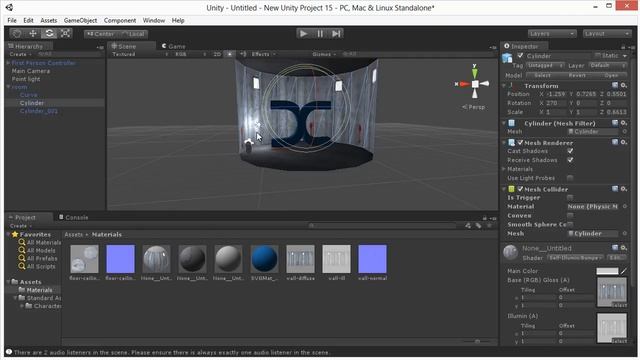The height and width of the screenshot is (360, 640).
Task: Switch to the Console tab
Action: (73, 217)
